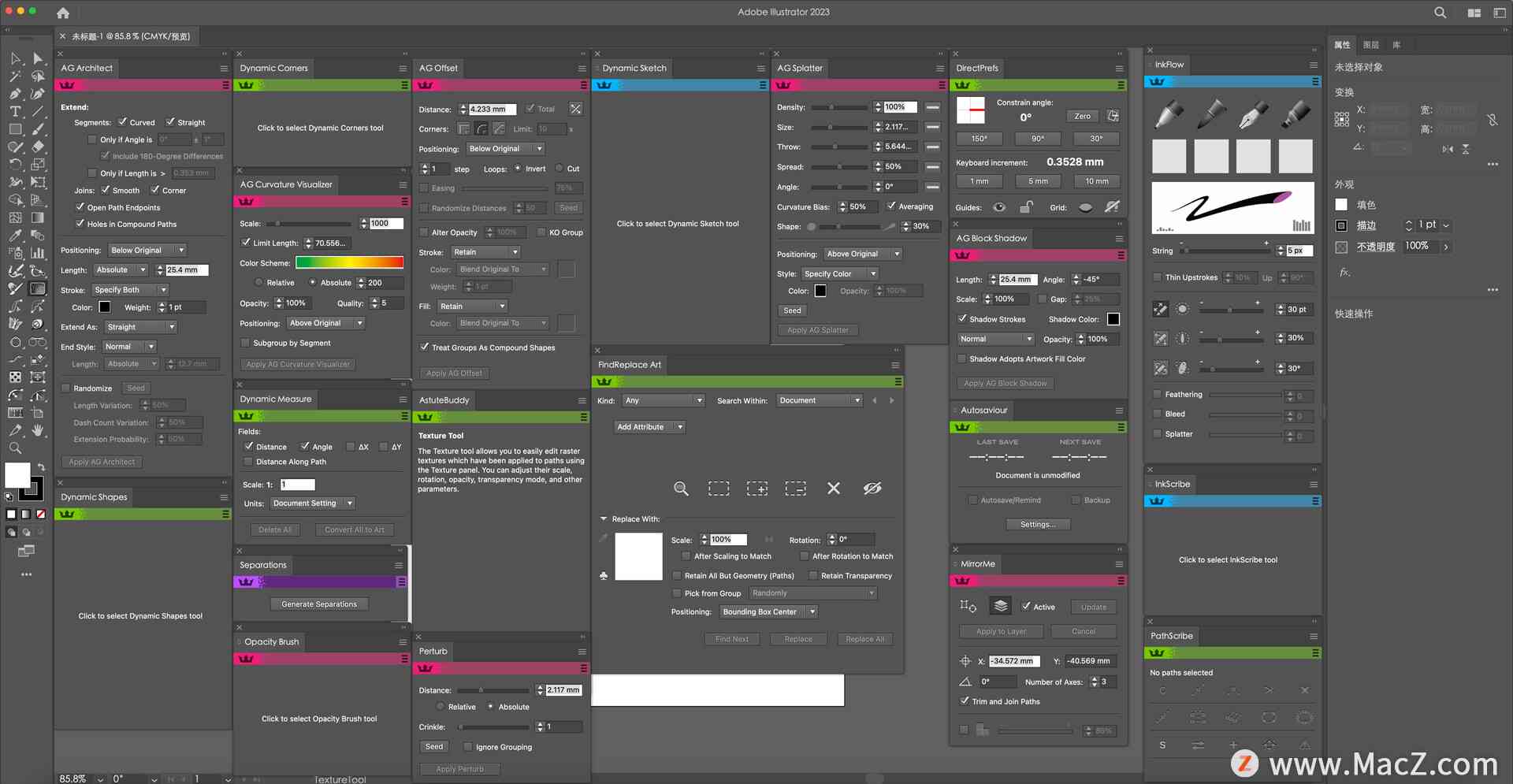
Task: Select the Eyedropper tool
Action: click(15, 236)
